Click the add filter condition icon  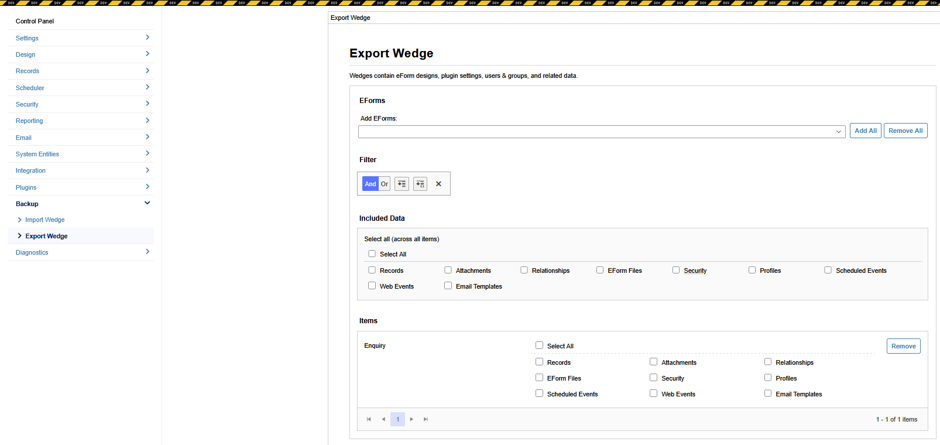(x=402, y=184)
